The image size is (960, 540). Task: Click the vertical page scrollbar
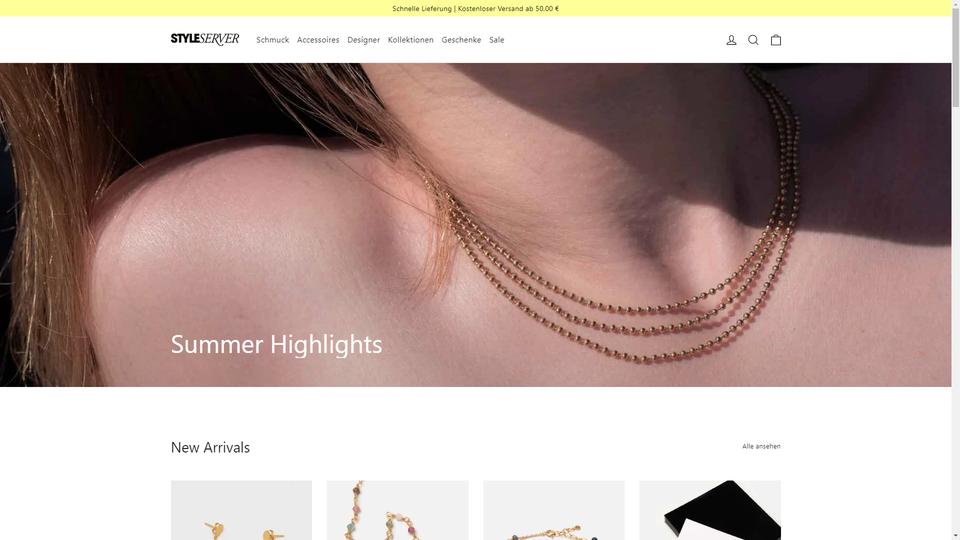point(956,270)
